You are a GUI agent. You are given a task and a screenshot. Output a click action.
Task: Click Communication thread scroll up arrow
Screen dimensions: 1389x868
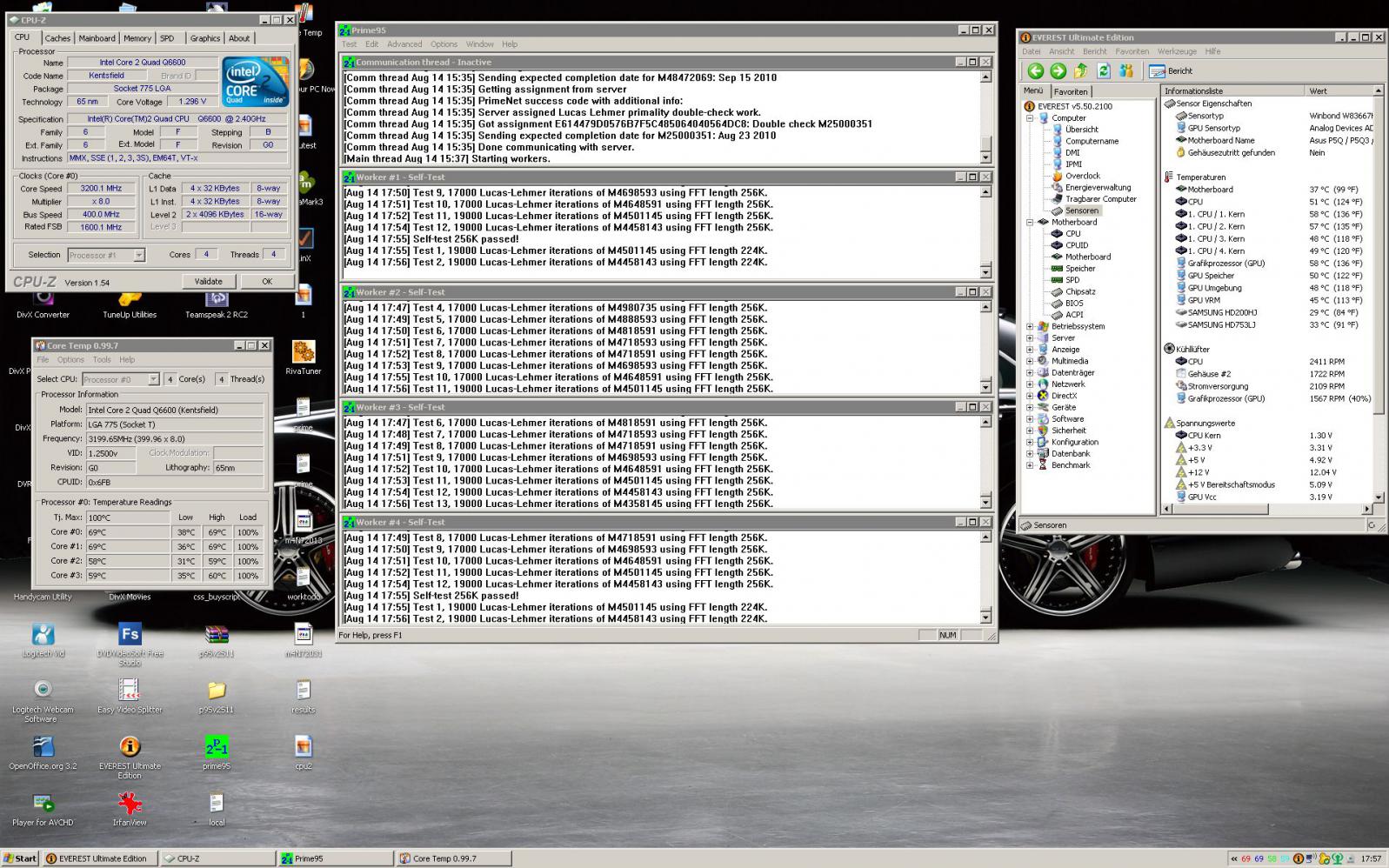coord(985,77)
